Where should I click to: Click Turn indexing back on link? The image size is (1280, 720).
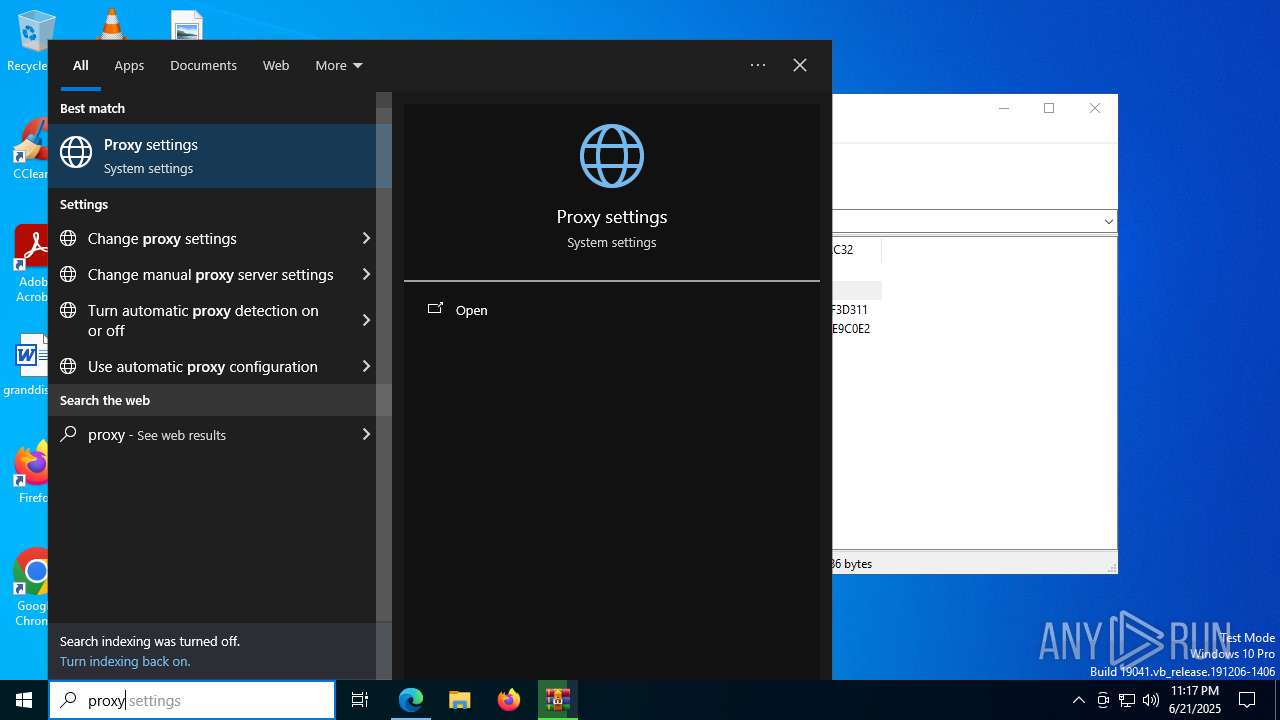125,661
